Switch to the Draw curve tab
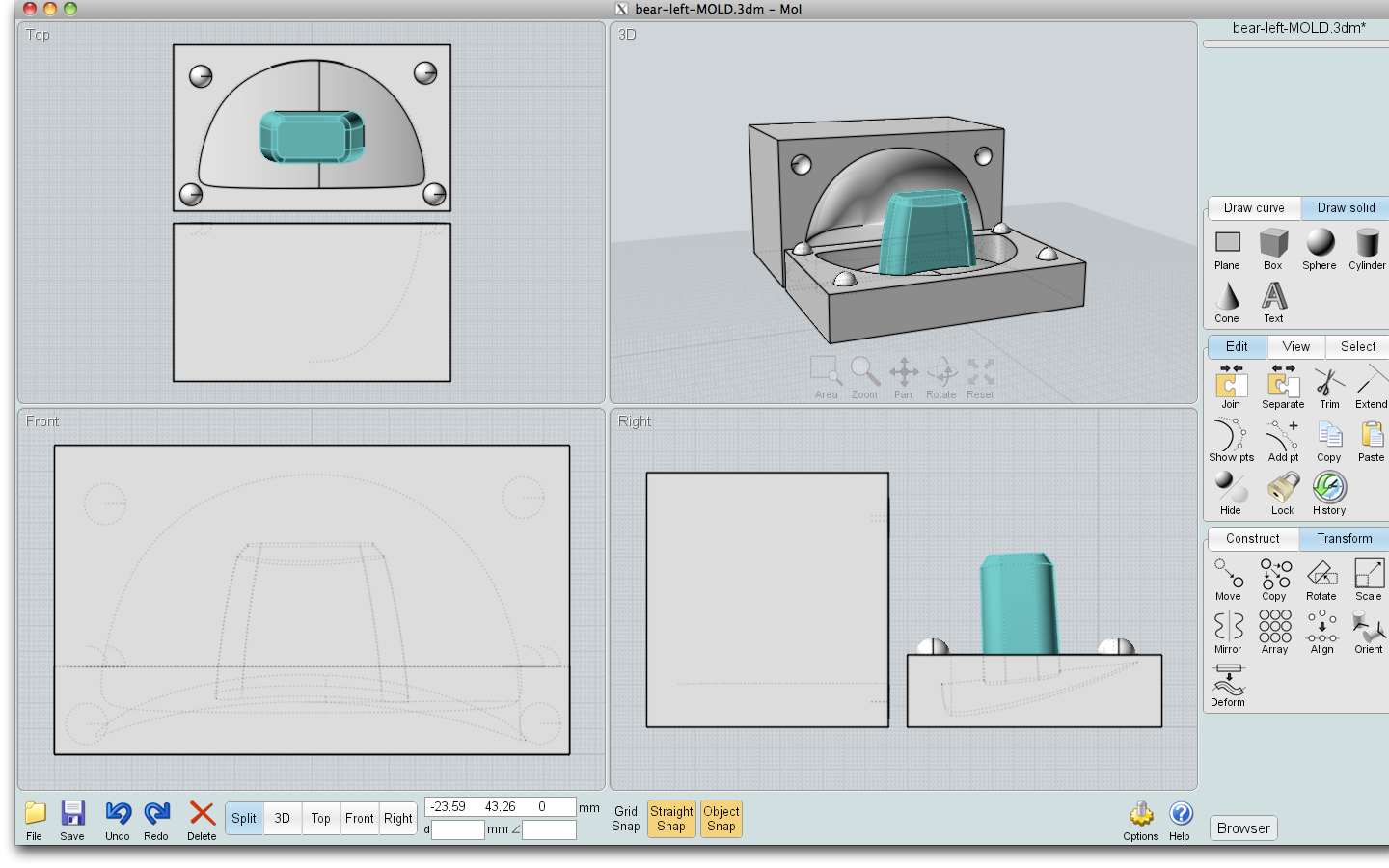 tap(1253, 208)
